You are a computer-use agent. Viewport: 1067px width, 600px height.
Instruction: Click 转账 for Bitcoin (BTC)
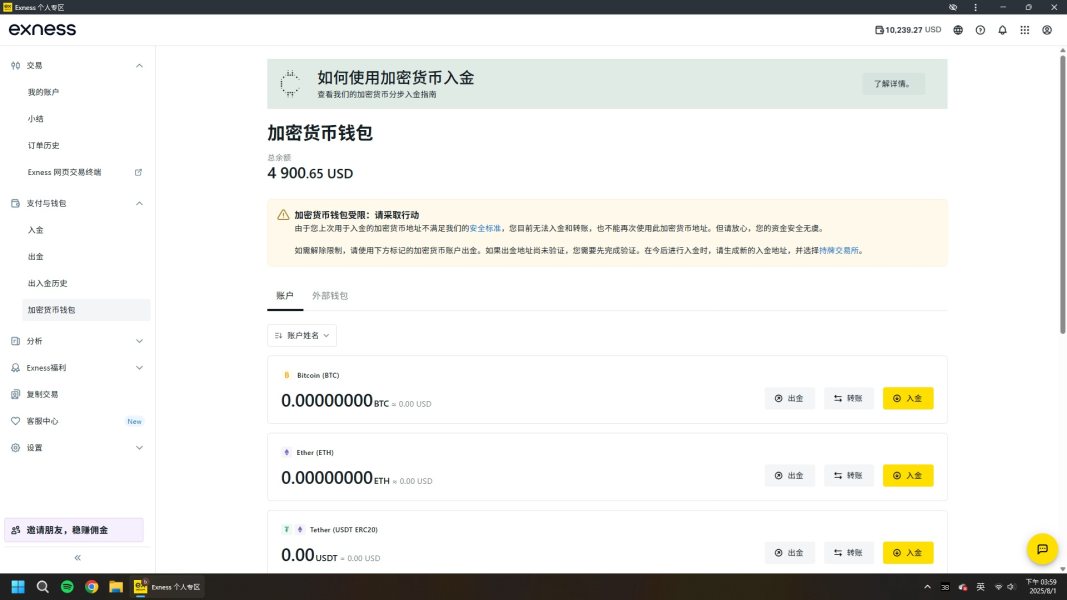pyautogui.click(x=849, y=398)
